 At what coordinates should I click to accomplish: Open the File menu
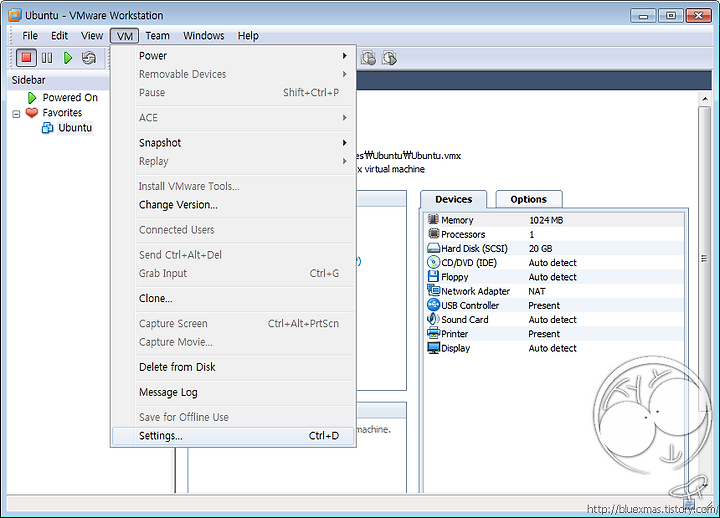pos(30,35)
